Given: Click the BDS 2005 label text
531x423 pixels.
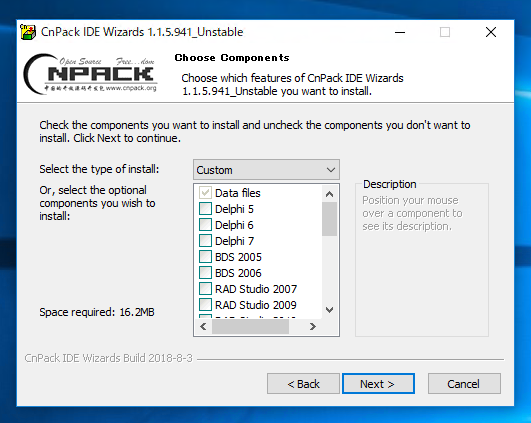Looking at the screenshot, I should coord(238,257).
